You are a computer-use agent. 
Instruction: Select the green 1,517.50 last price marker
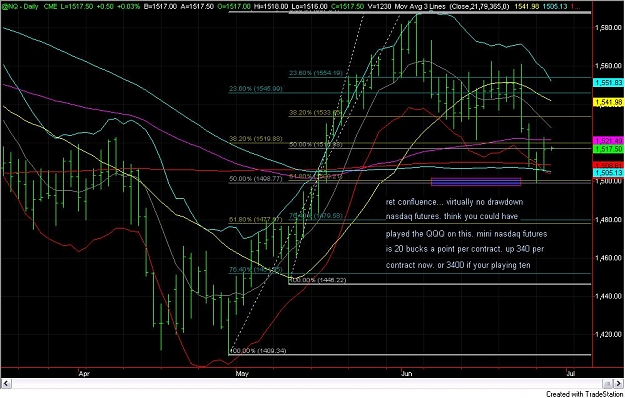click(608, 149)
